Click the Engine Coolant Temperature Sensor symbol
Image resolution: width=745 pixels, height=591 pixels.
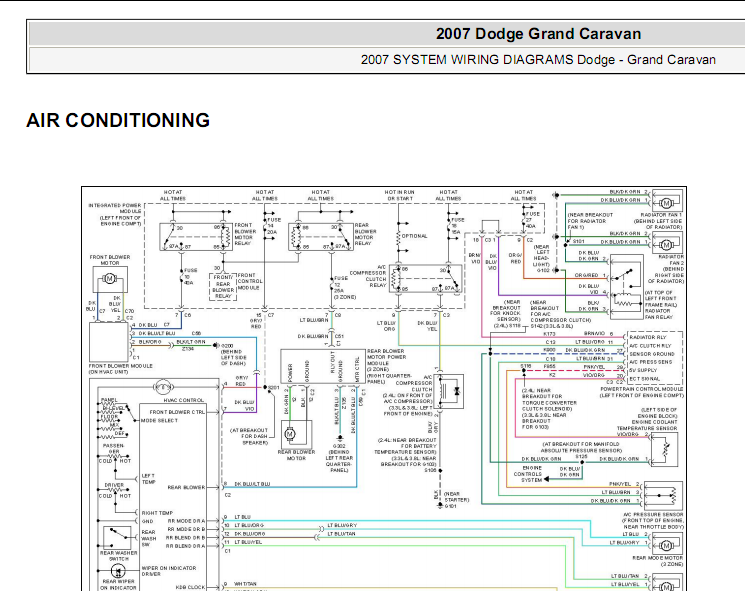click(664, 449)
